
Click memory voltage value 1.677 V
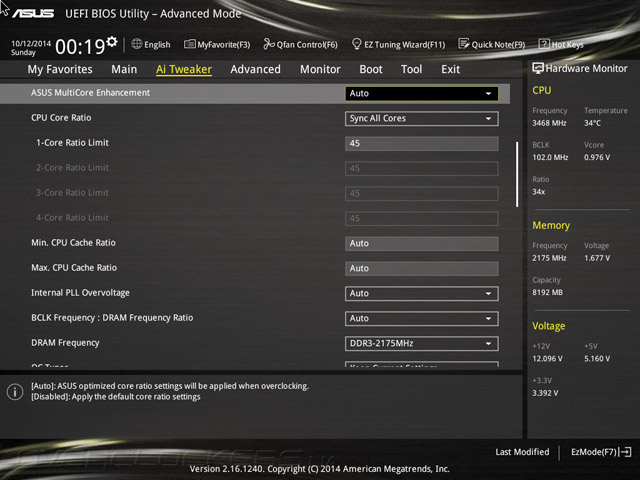(597, 258)
